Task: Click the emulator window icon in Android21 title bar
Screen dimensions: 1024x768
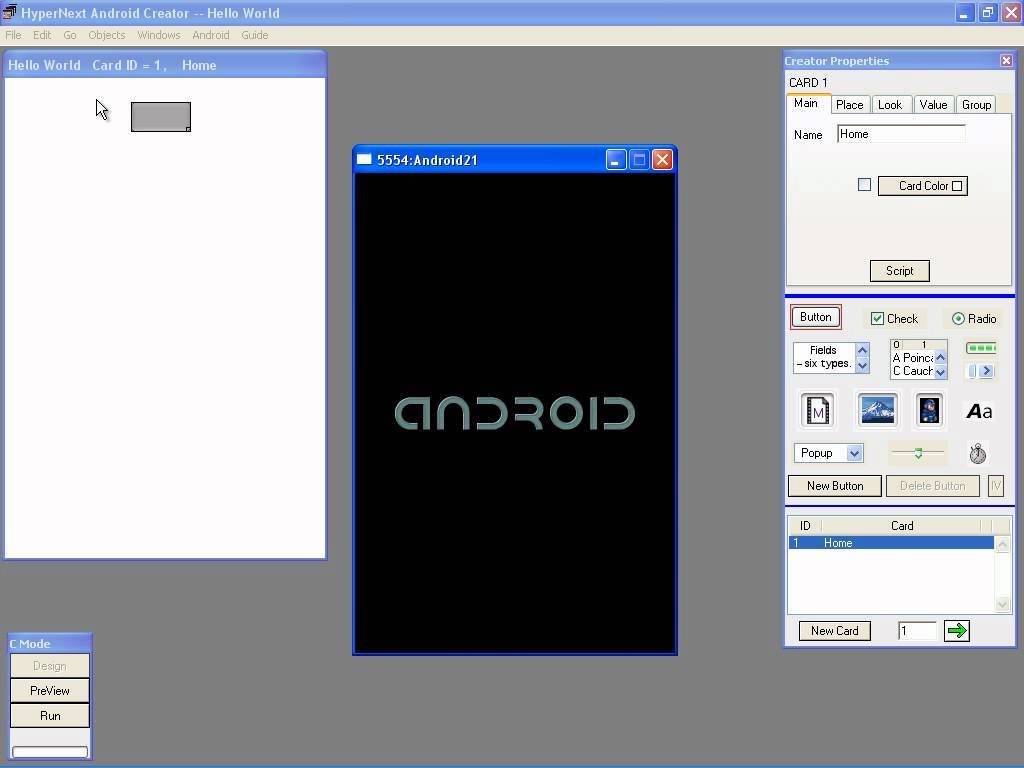Action: pyautogui.click(x=364, y=159)
